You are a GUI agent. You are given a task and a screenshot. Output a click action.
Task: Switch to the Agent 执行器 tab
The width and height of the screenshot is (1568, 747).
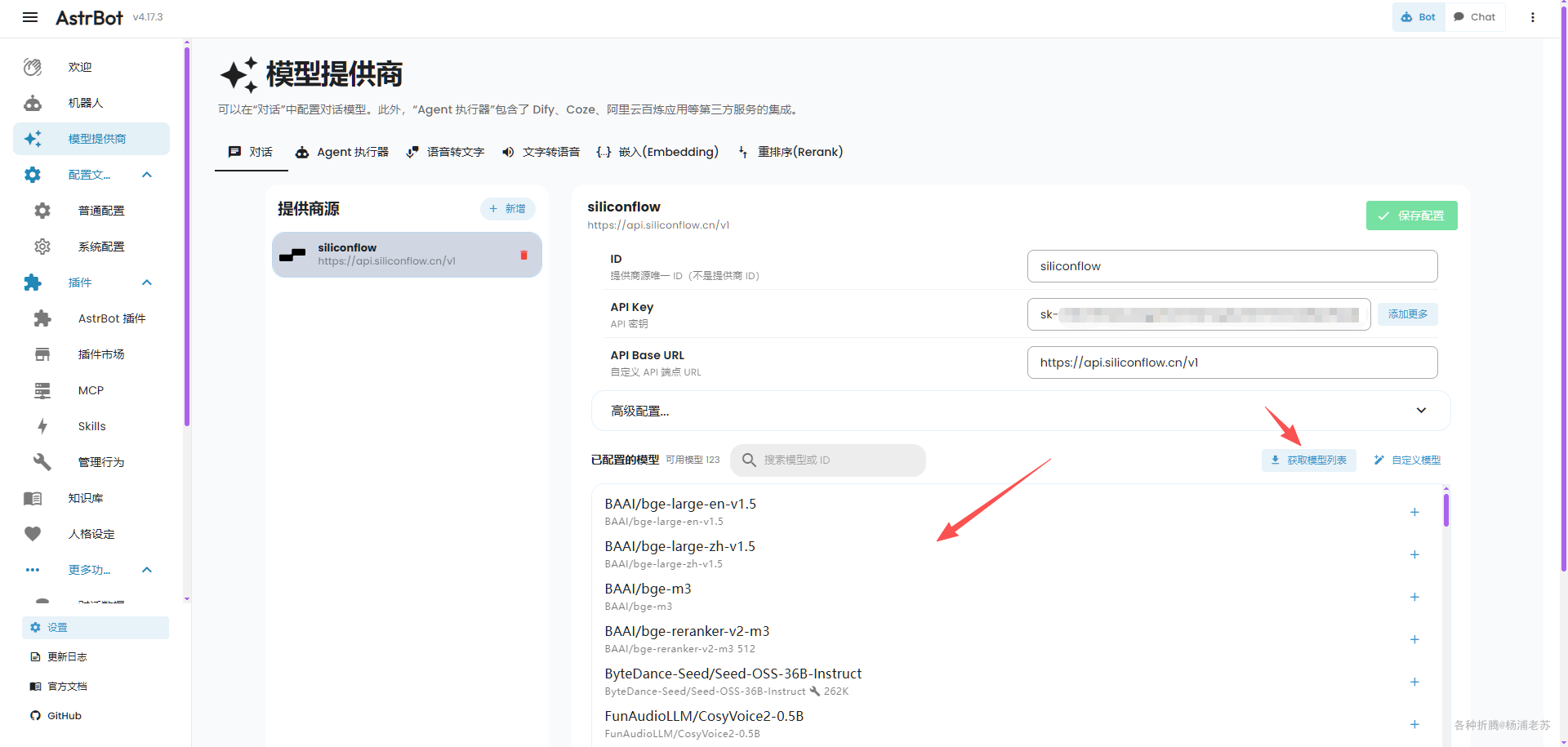point(341,152)
